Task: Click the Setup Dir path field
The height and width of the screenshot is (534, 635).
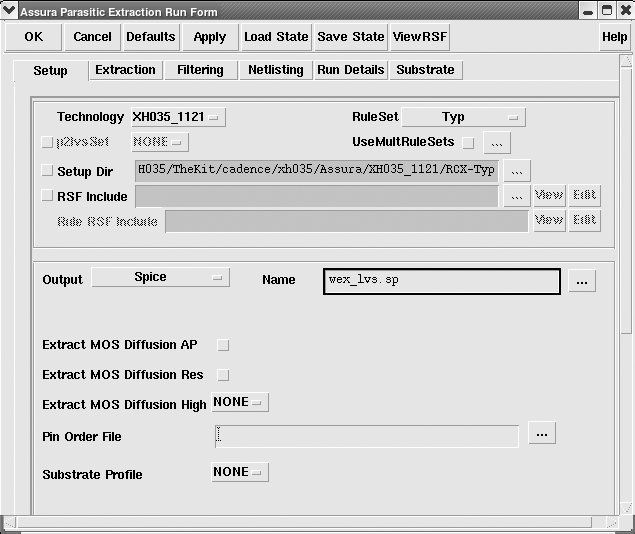Action: pyautogui.click(x=317, y=171)
